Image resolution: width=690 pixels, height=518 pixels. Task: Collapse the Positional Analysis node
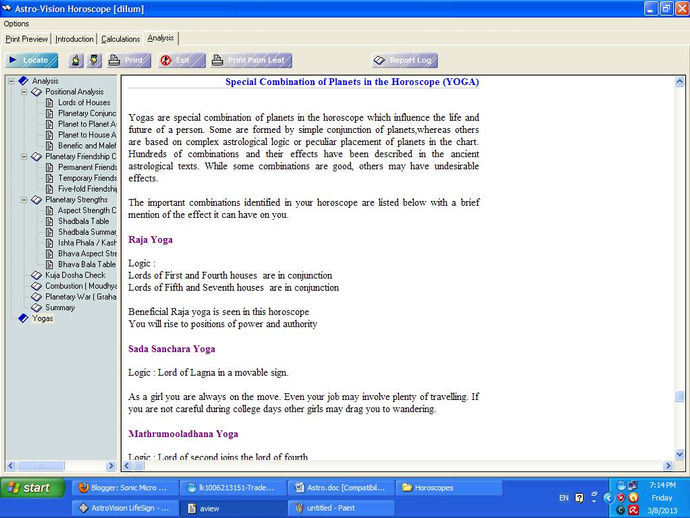[24, 92]
